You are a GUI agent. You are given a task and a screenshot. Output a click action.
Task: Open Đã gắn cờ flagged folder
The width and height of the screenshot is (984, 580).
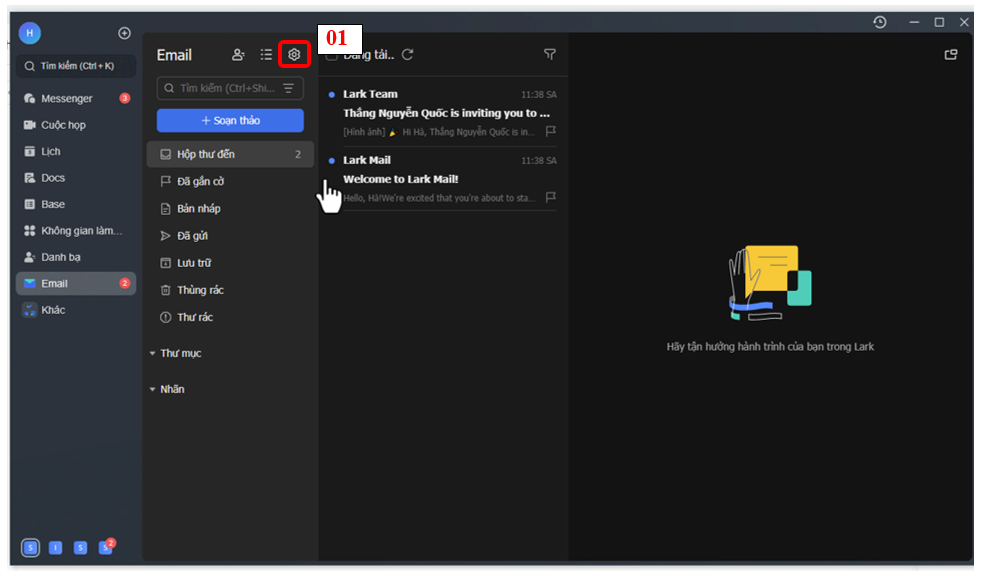tap(230, 181)
